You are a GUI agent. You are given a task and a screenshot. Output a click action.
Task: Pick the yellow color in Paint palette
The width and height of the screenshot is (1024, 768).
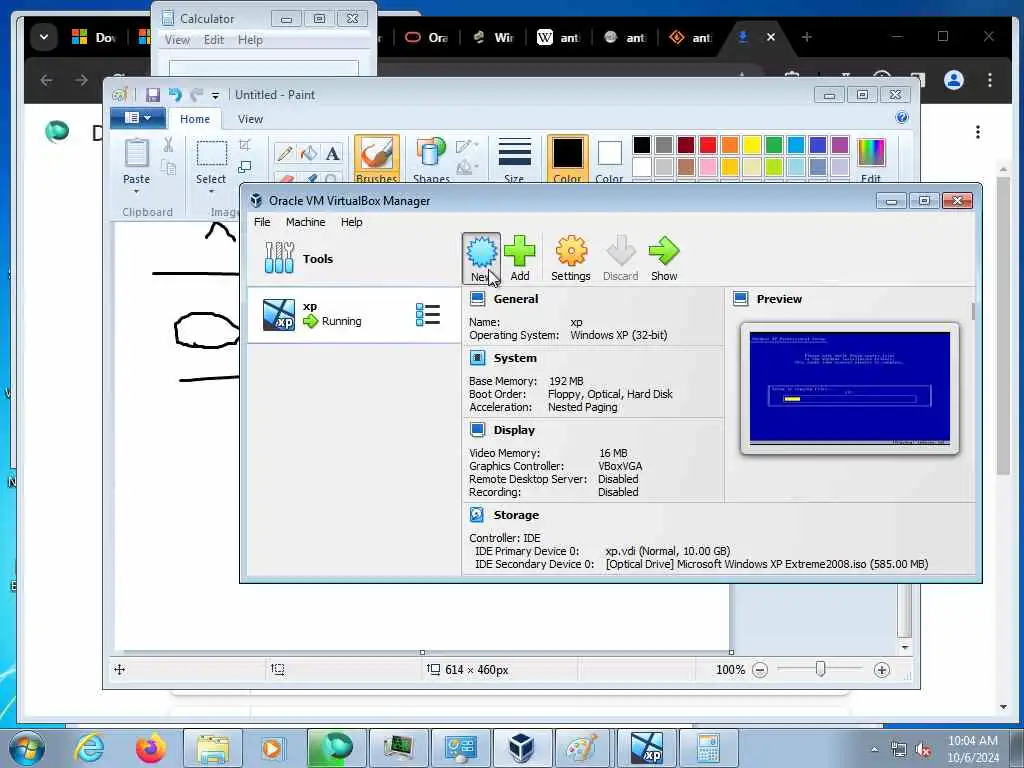[751, 145]
